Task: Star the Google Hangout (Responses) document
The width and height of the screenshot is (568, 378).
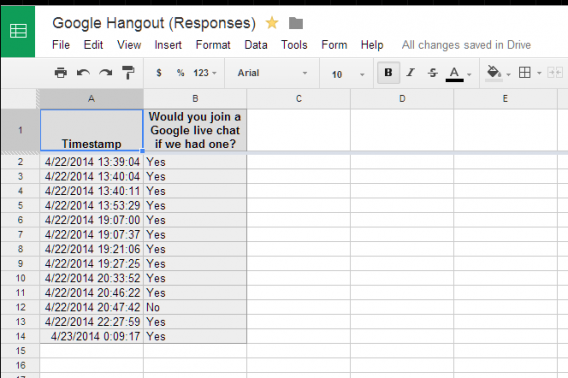Action: point(272,23)
